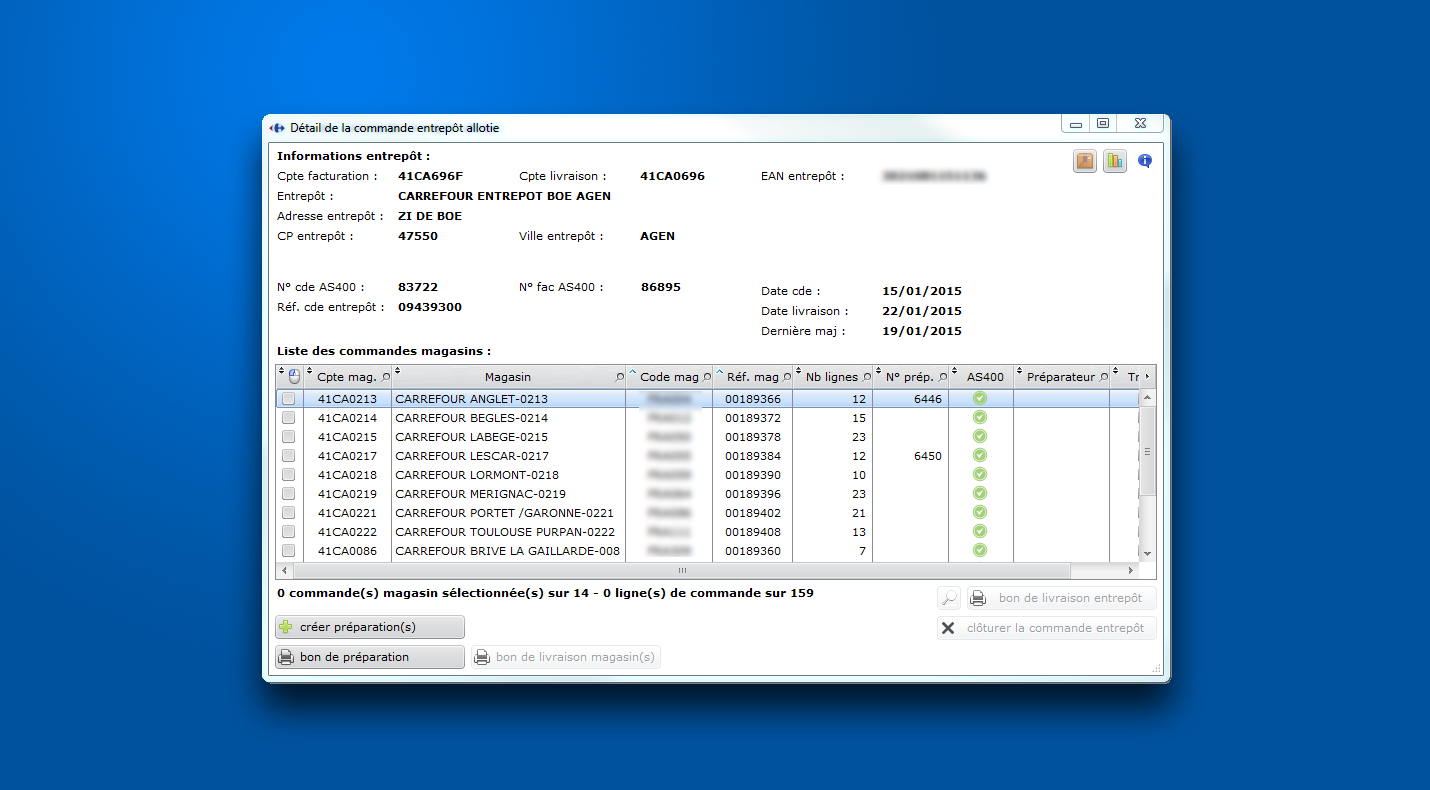1430x790 pixels.
Task: Click the cardboard package box icon
Action: (1085, 161)
